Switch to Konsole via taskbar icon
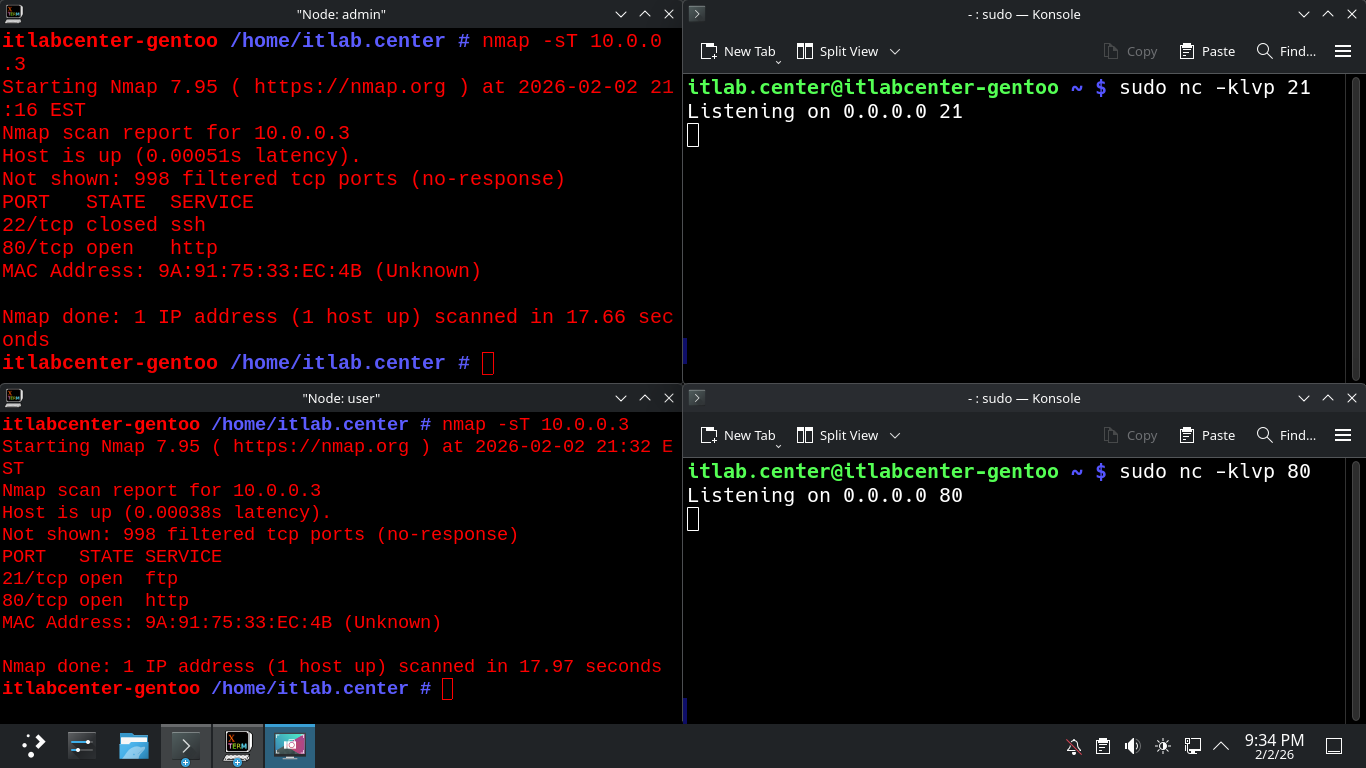Image resolution: width=1366 pixels, height=768 pixels. [x=186, y=745]
